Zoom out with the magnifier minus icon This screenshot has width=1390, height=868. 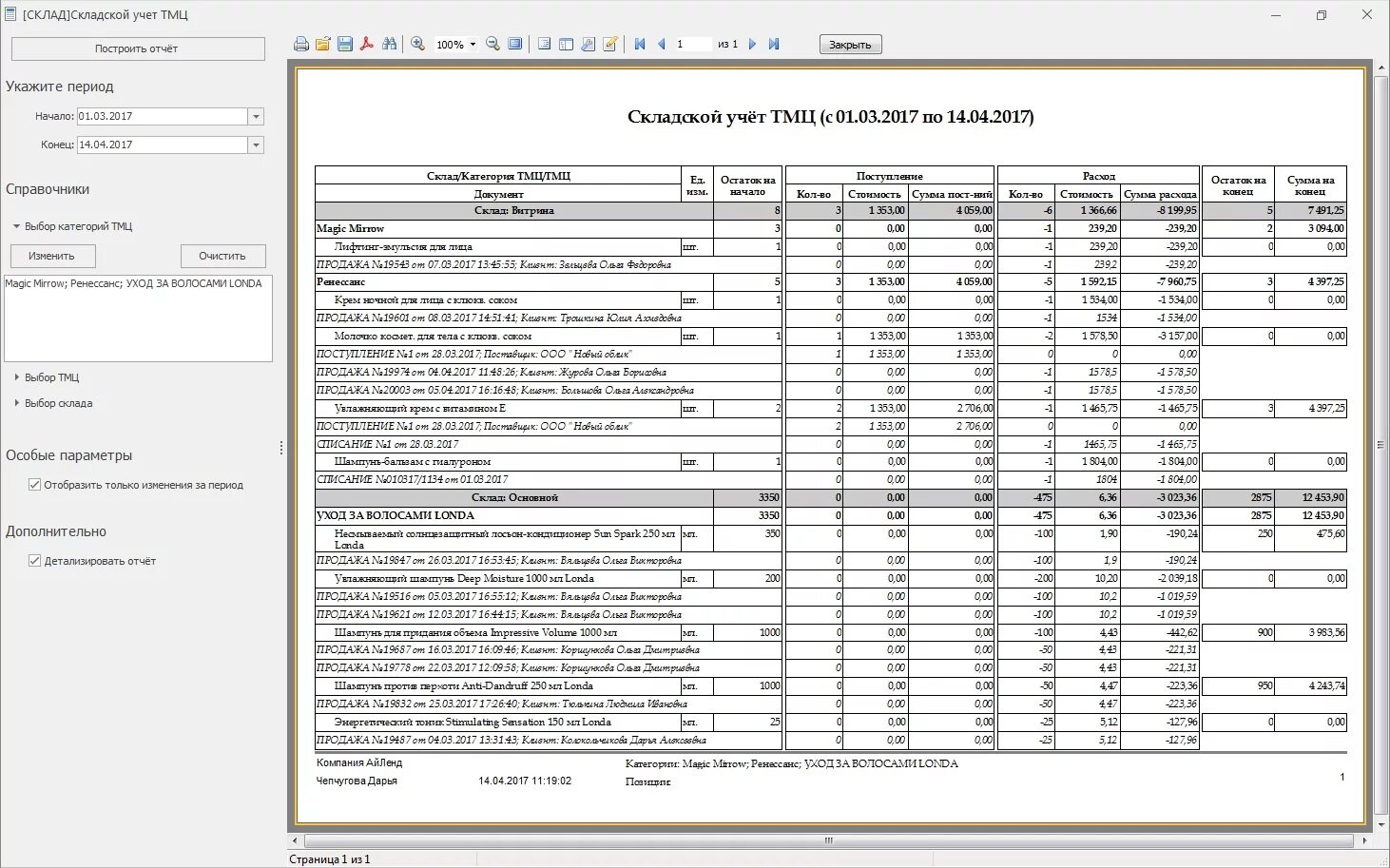click(x=492, y=45)
